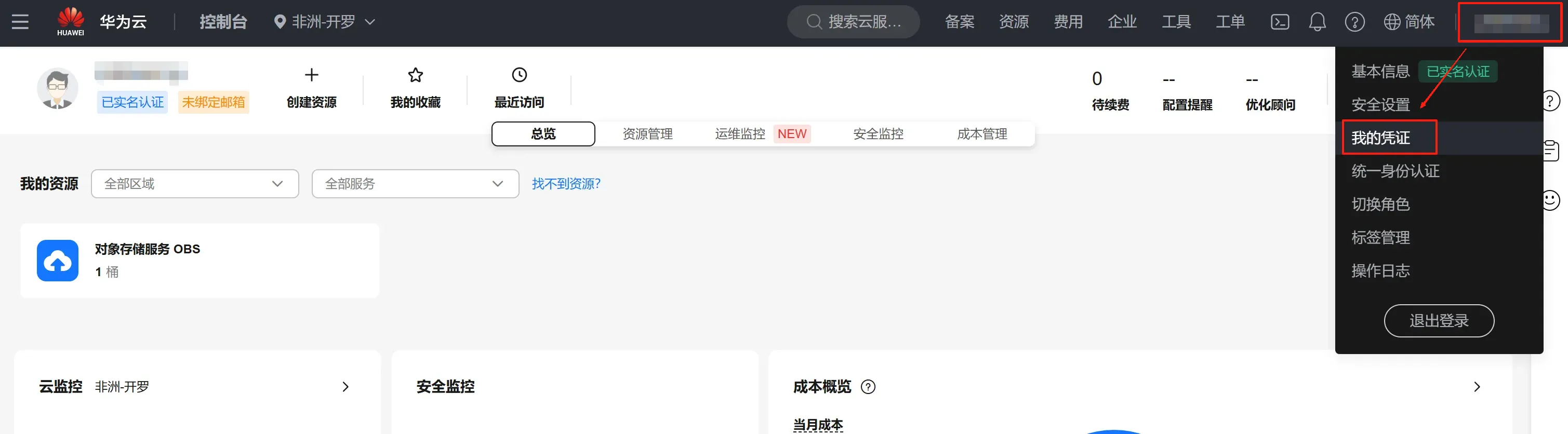The width and height of the screenshot is (1568, 434).
Task: Switch to the 总览 tab
Action: (543, 134)
